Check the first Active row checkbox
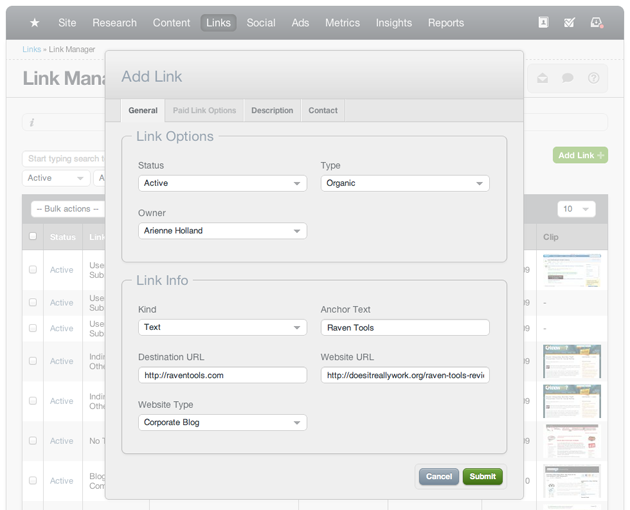630x510 pixels. point(33,269)
